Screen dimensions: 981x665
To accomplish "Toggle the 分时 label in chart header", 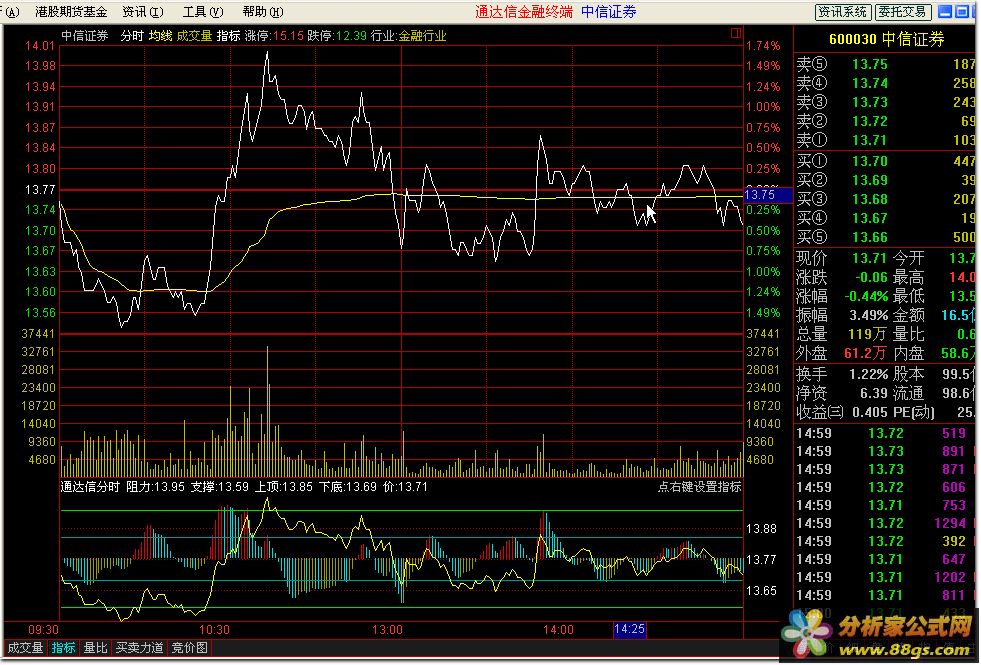I will [132, 36].
